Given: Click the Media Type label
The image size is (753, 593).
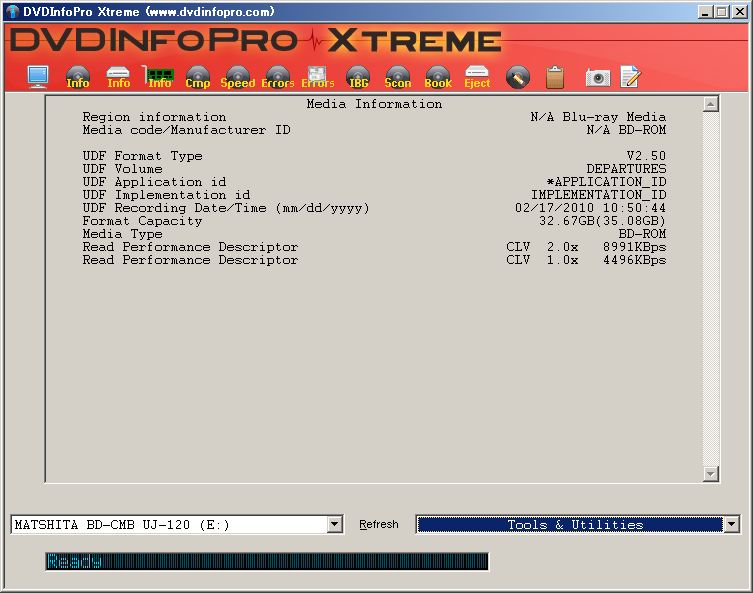Looking at the screenshot, I should [122, 234].
